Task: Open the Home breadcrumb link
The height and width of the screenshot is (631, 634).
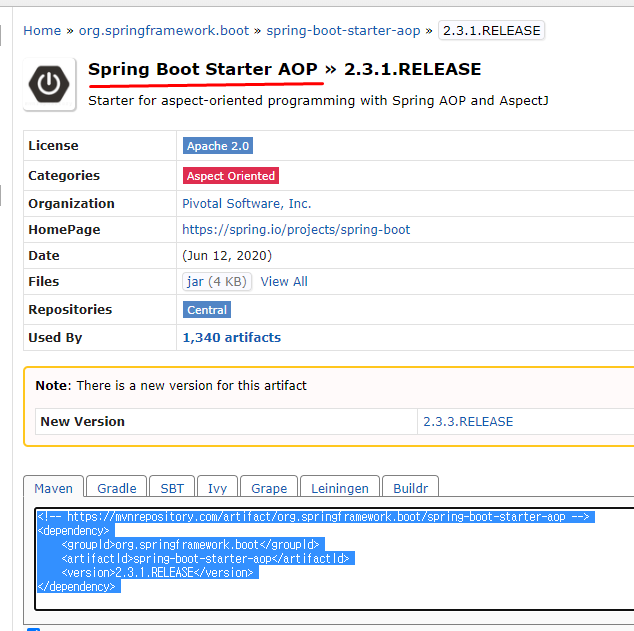Action: click(x=42, y=31)
